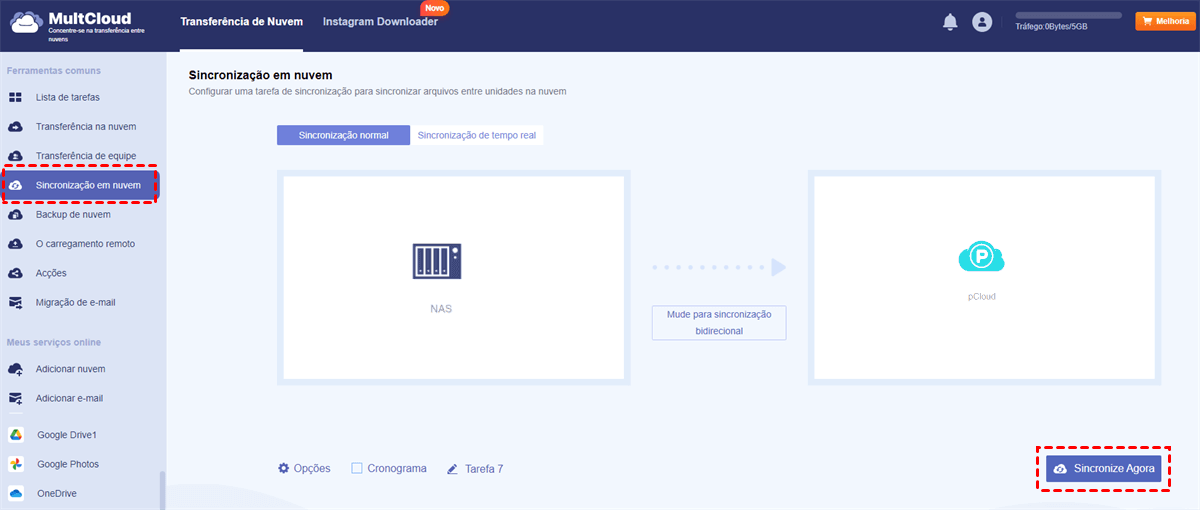Click the Sincronização em nuvem sidebar icon
The height and width of the screenshot is (510, 1200).
pyautogui.click(x=15, y=185)
